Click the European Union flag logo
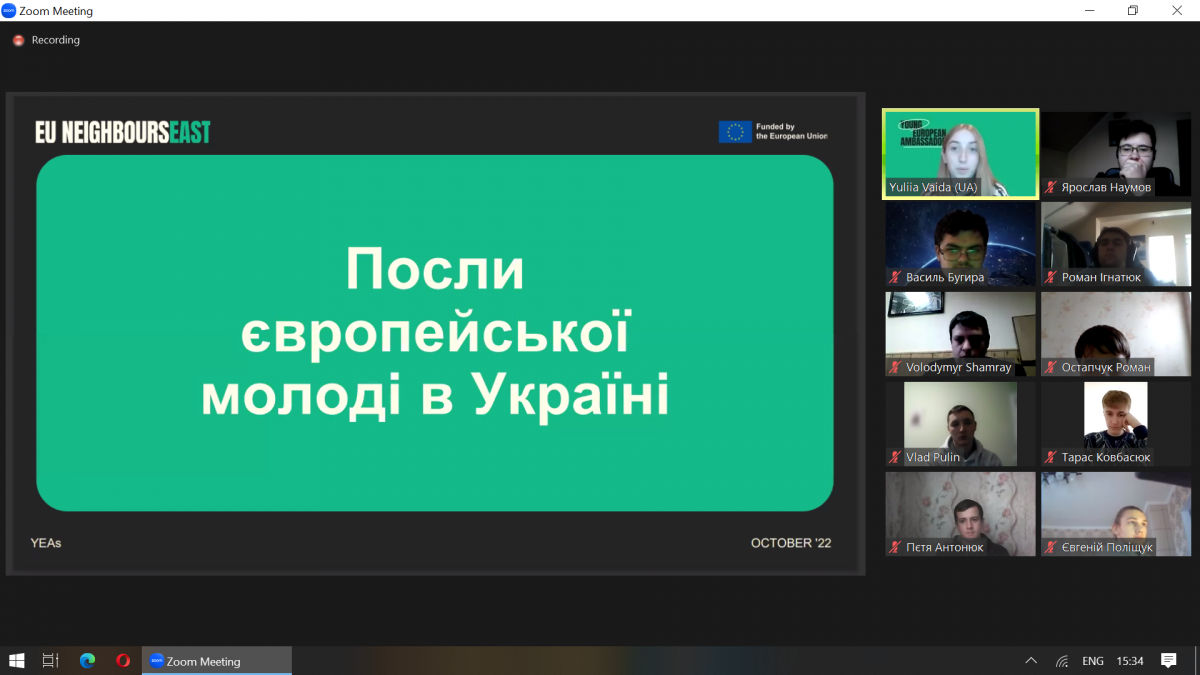Viewport: 1200px width, 675px height. 735,132
